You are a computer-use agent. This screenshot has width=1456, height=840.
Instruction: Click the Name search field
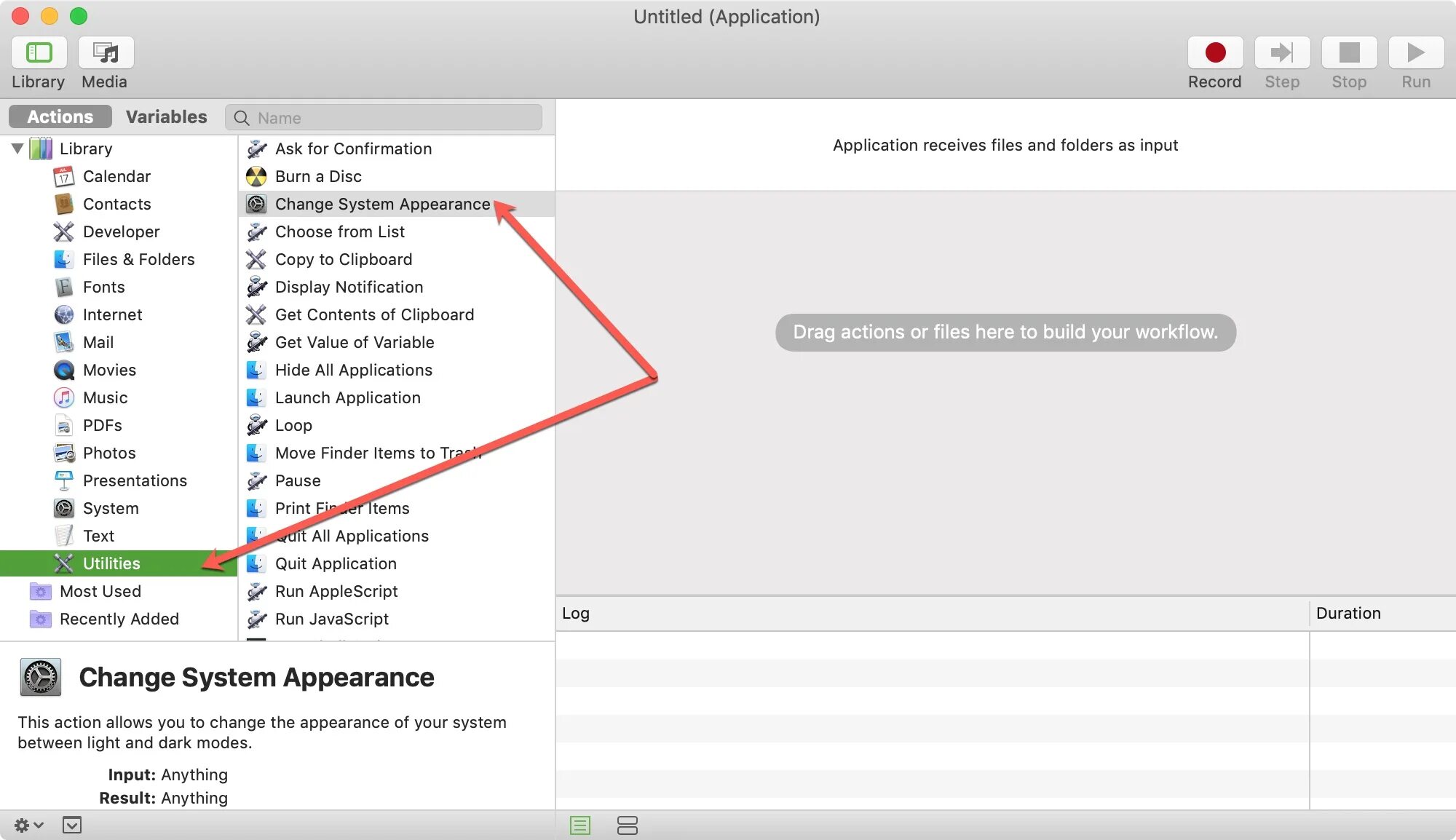[x=393, y=118]
